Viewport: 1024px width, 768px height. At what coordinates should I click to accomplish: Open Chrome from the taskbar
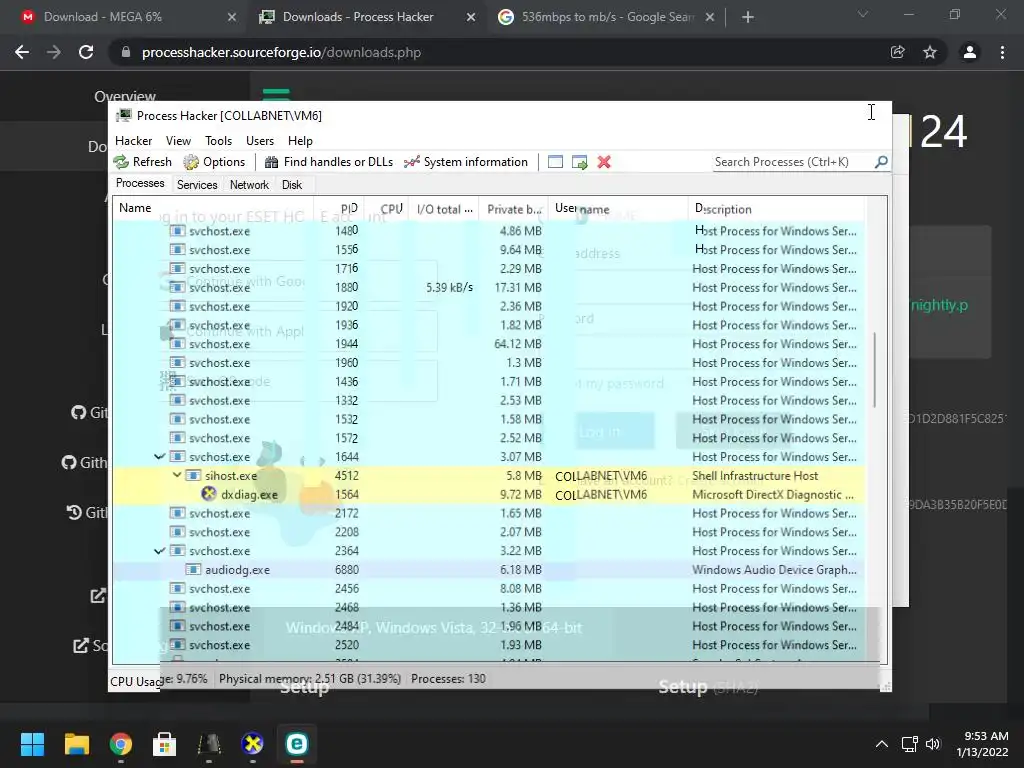pos(121,744)
